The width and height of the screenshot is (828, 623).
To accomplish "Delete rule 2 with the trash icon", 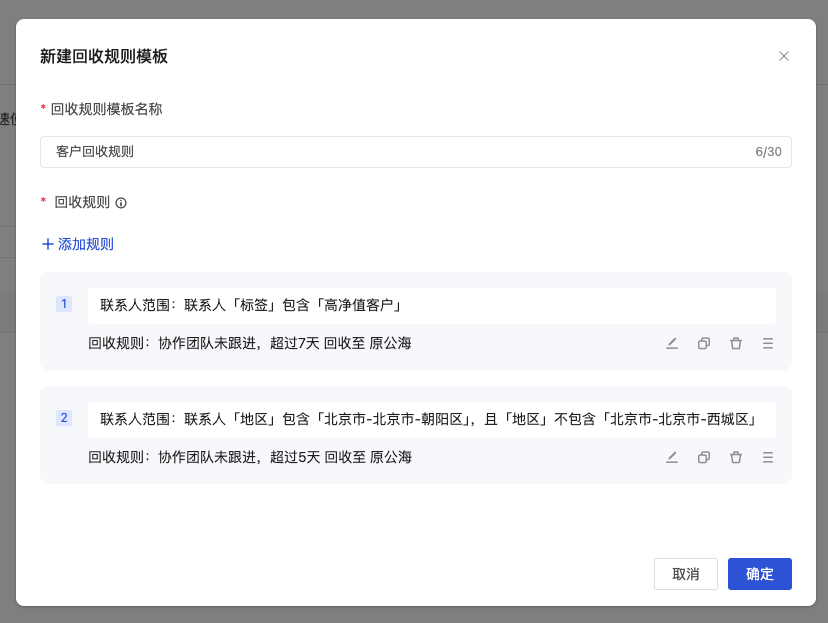I will tap(736, 457).
